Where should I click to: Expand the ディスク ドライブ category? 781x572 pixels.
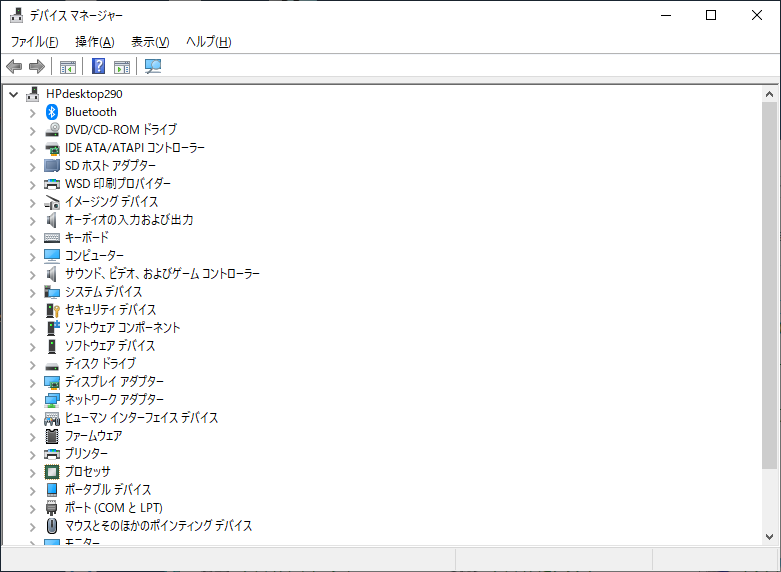(32, 365)
